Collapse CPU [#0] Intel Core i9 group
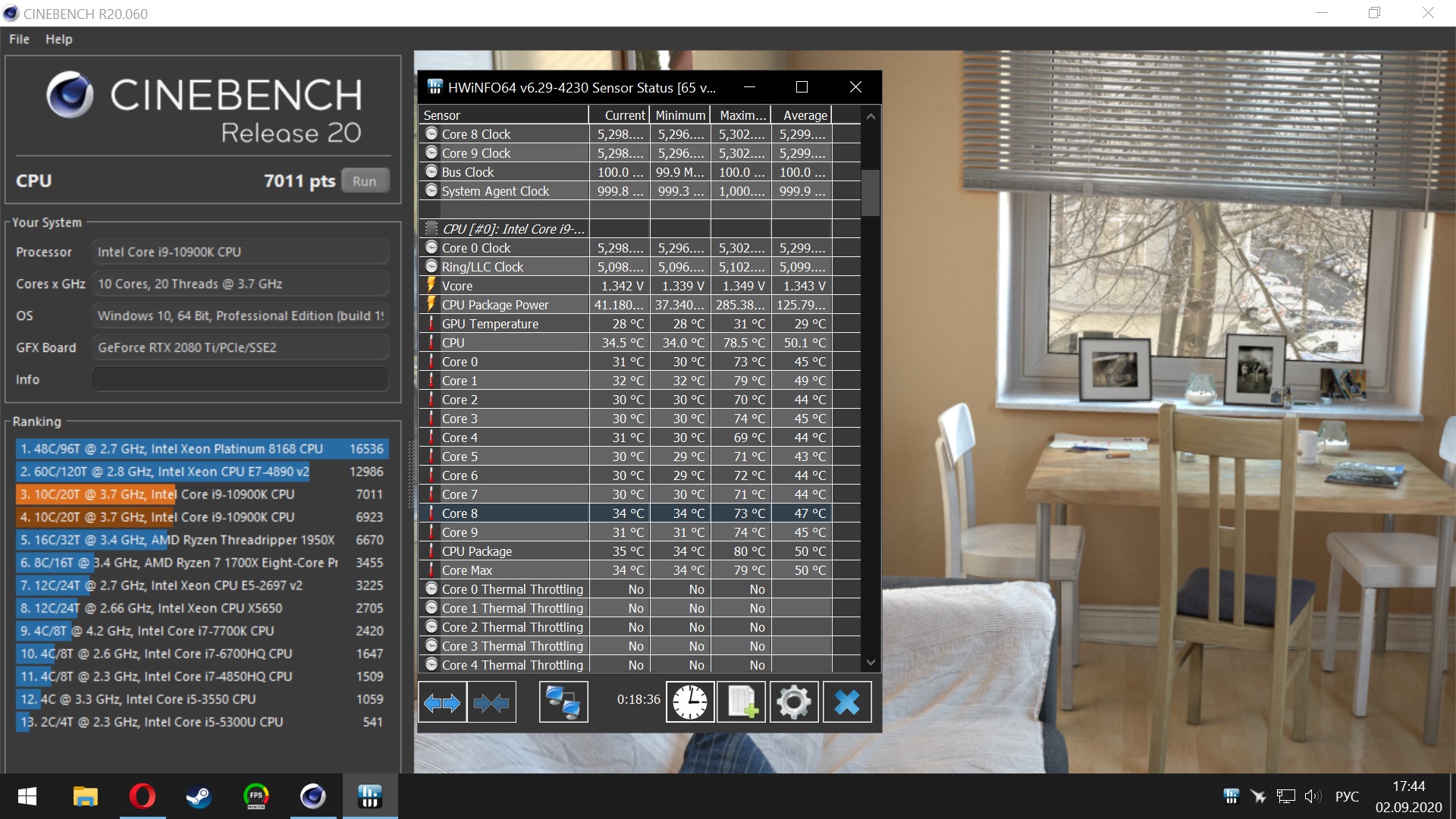Image resolution: width=1456 pixels, height=819 pixels. tap(513, 229)
